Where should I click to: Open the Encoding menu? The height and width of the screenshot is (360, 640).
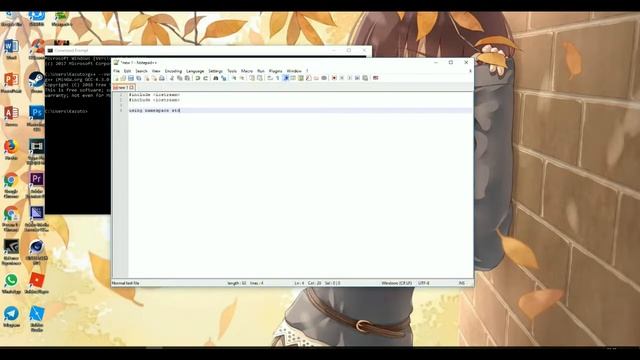click(x=173, y=71)
